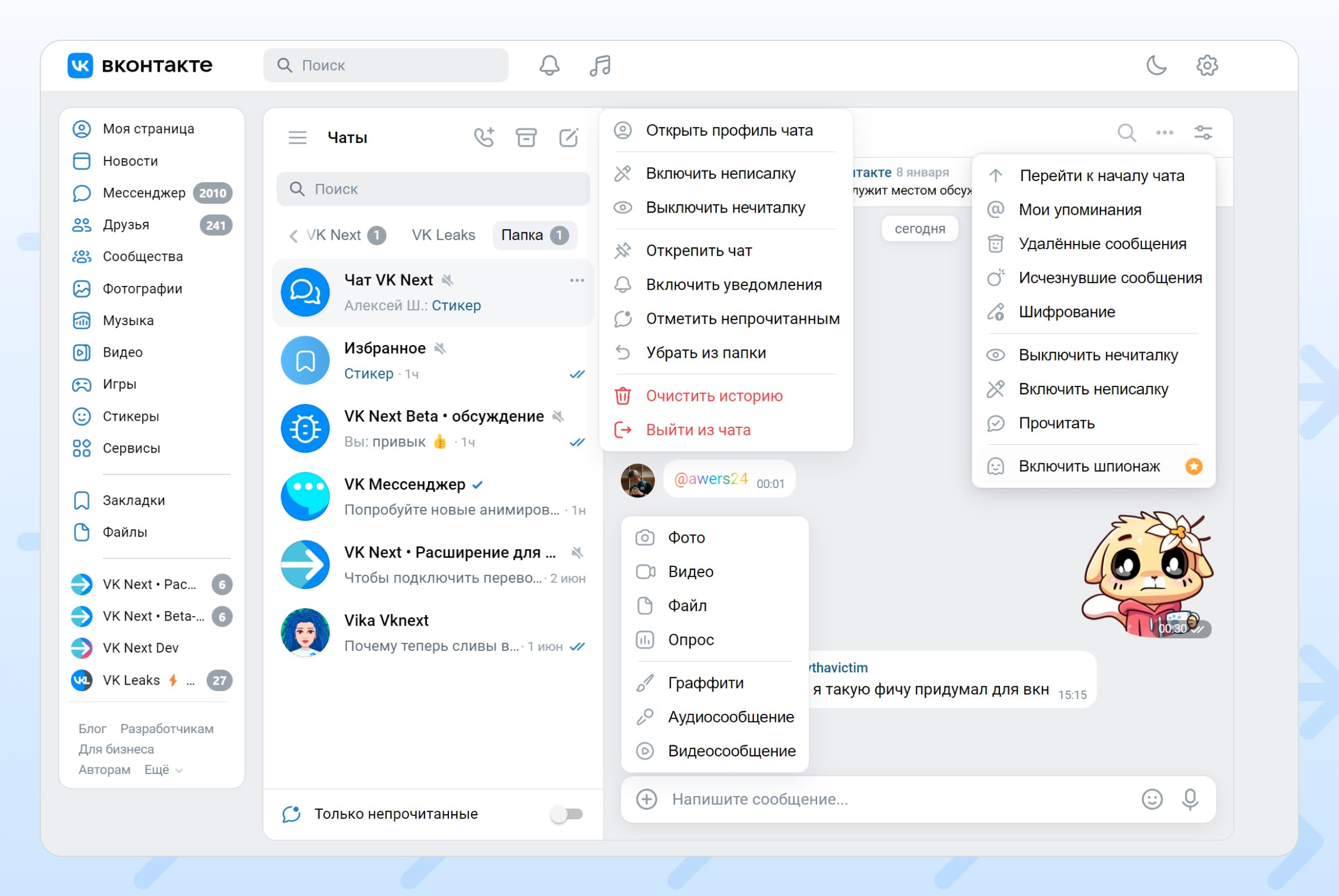Open the Разработчикам footer link
Image resolution: width=1339 pixels, height=896 pixels.
[x=167, y=729]
